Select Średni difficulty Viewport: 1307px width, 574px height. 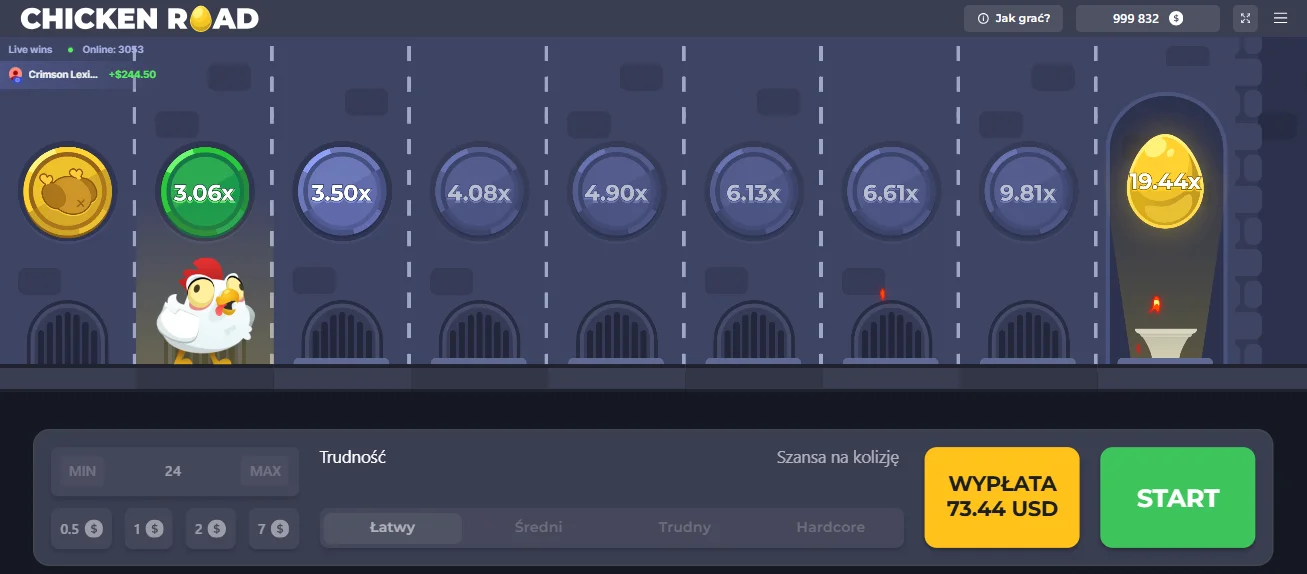click(539, 528)
